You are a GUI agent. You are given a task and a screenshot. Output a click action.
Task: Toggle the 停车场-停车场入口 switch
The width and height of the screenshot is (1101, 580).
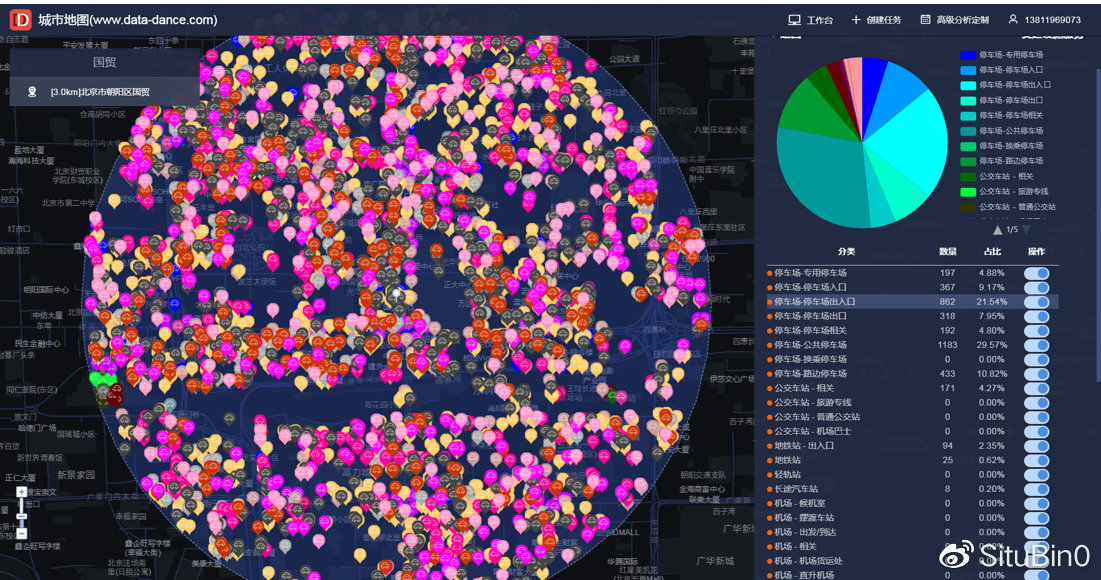1036,287
